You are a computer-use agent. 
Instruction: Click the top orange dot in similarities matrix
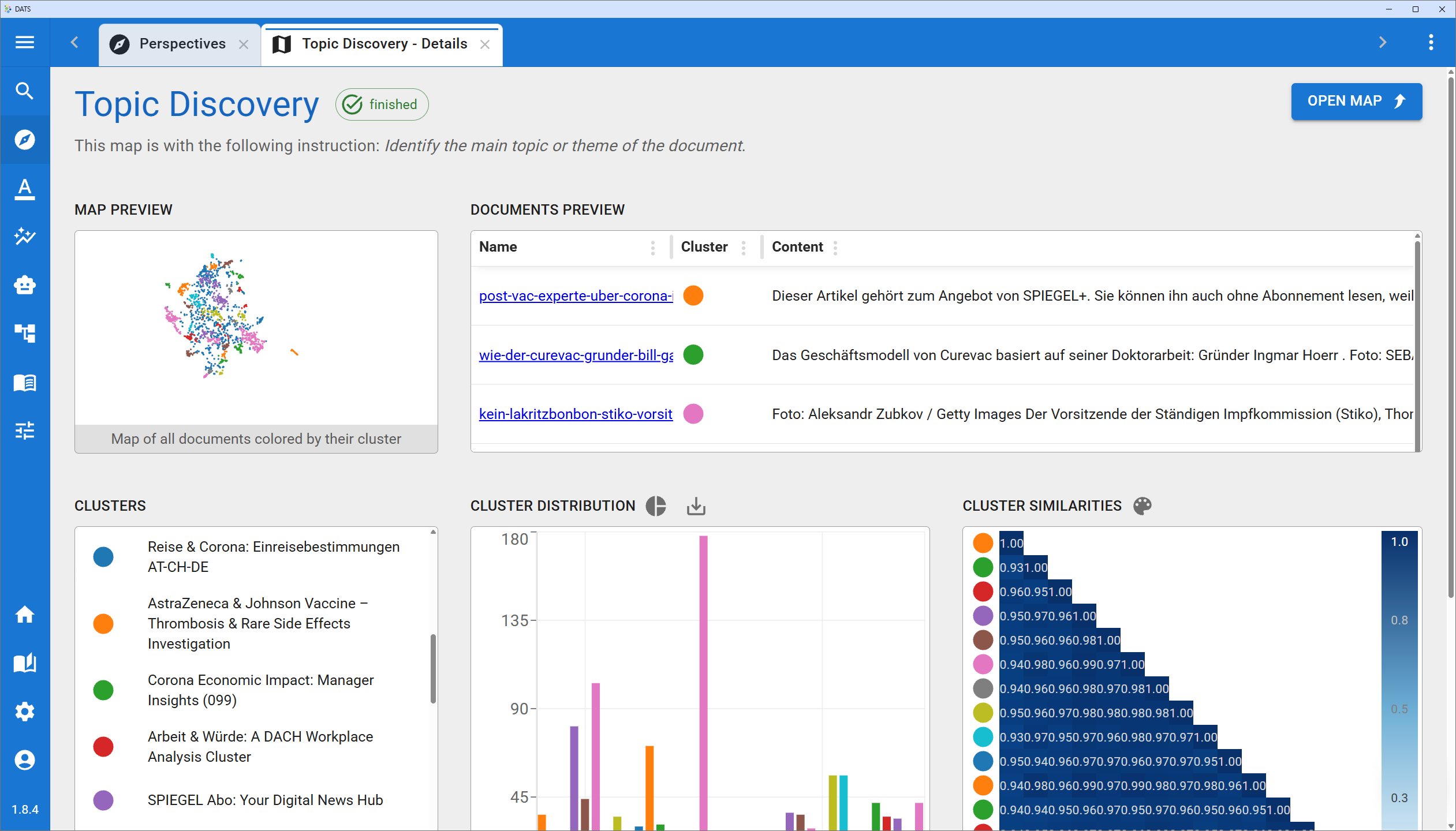(x=983, y=543)
